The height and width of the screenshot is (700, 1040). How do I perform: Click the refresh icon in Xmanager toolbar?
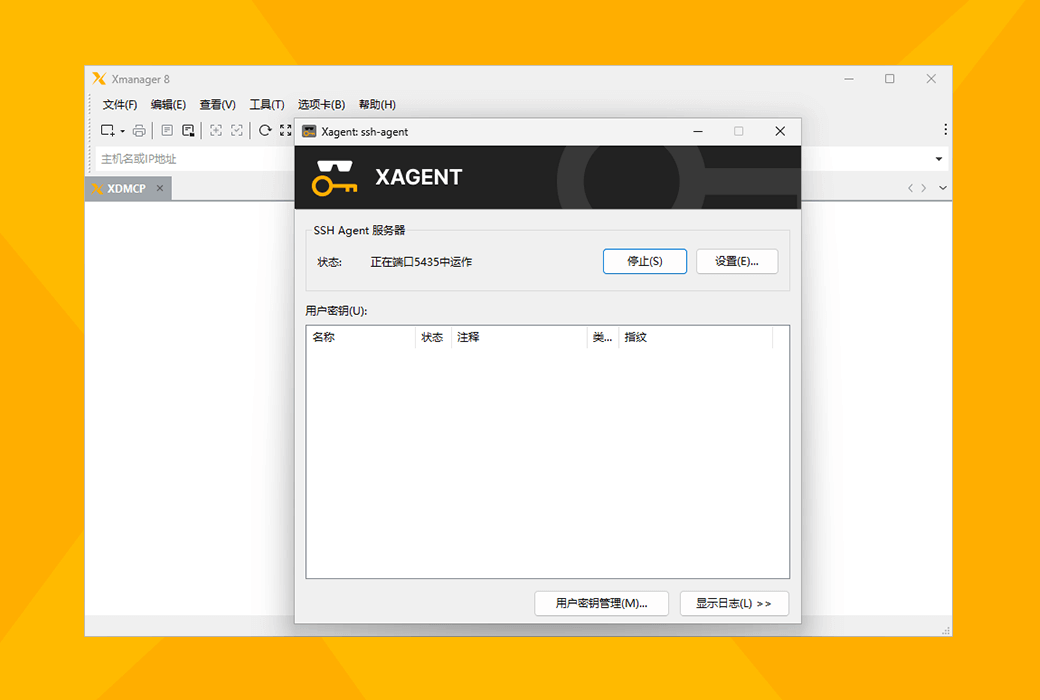coord(265,131)
